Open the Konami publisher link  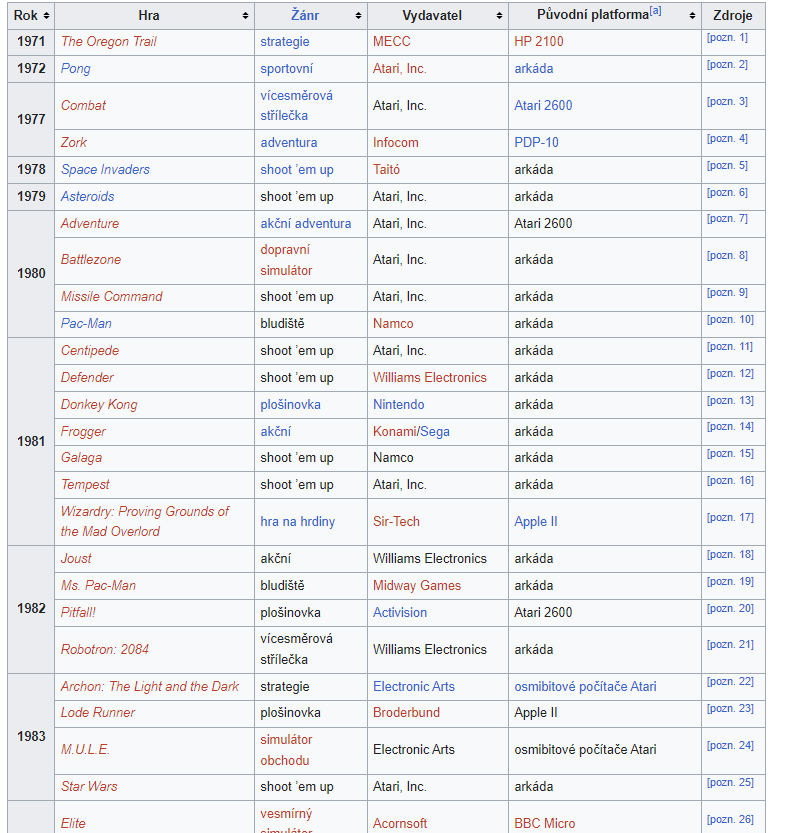395,431
